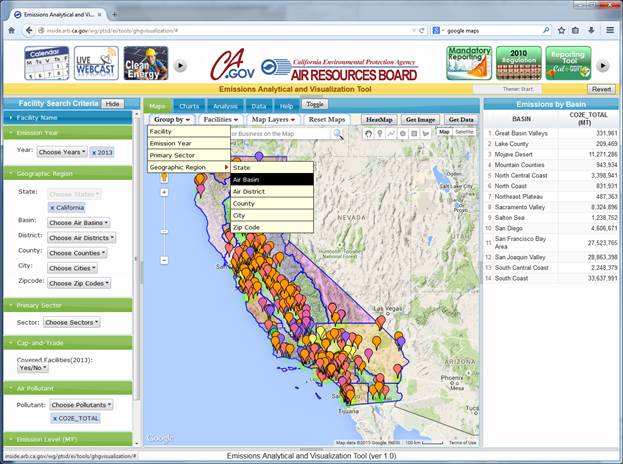Click the Get Image button
The image size is (623, 464).
[x=422, y=119]
